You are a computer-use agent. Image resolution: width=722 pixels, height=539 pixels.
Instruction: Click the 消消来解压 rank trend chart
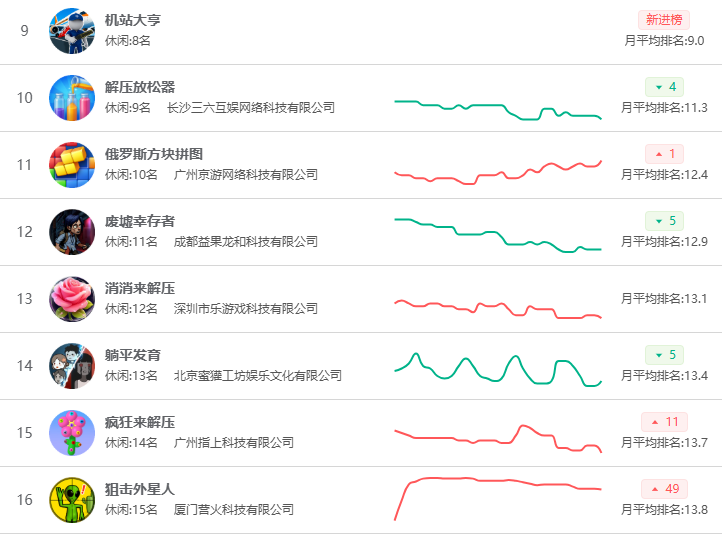coord(498,309)
